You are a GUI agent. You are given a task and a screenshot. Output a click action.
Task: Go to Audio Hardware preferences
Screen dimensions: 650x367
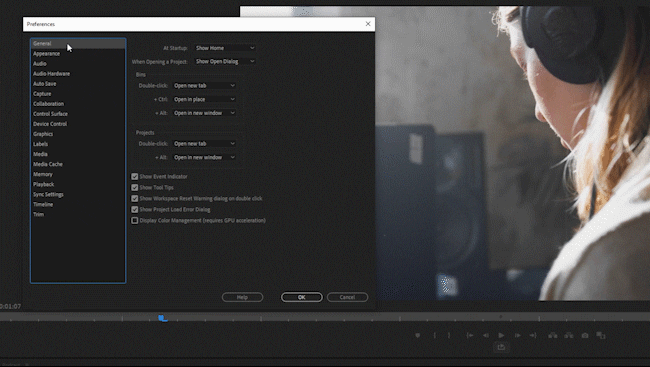[x=78, y=74]
